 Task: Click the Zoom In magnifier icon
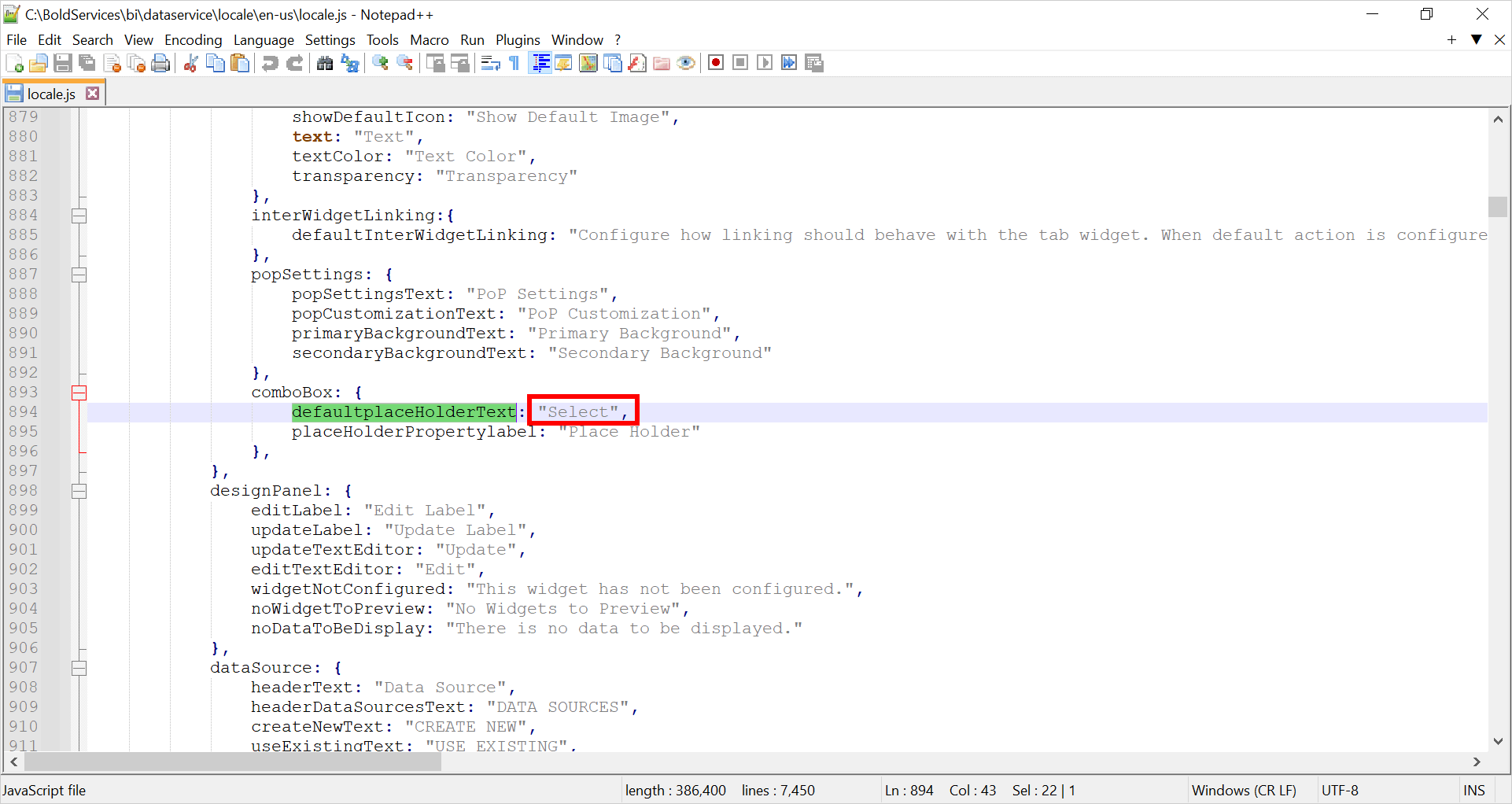(x=381, y=64)
